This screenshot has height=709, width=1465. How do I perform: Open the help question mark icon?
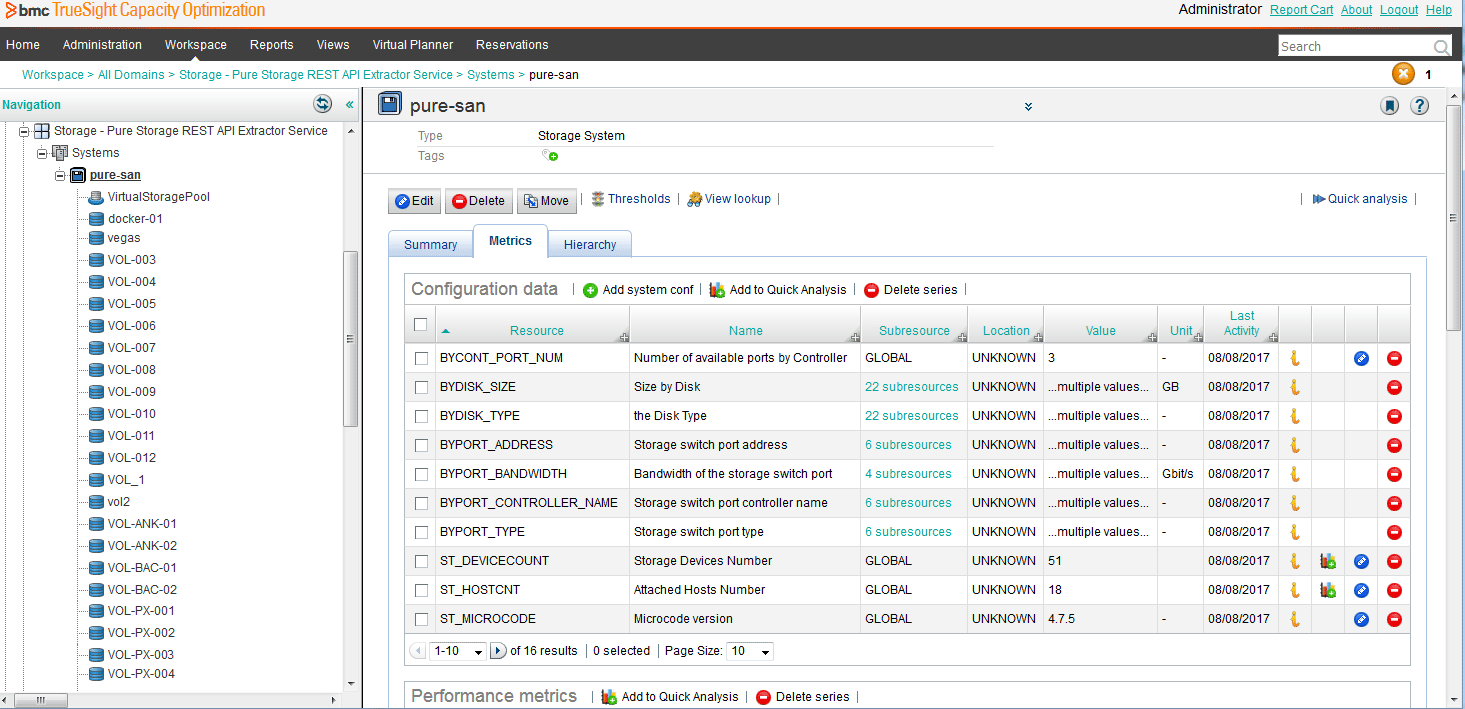click(1419, 106)
